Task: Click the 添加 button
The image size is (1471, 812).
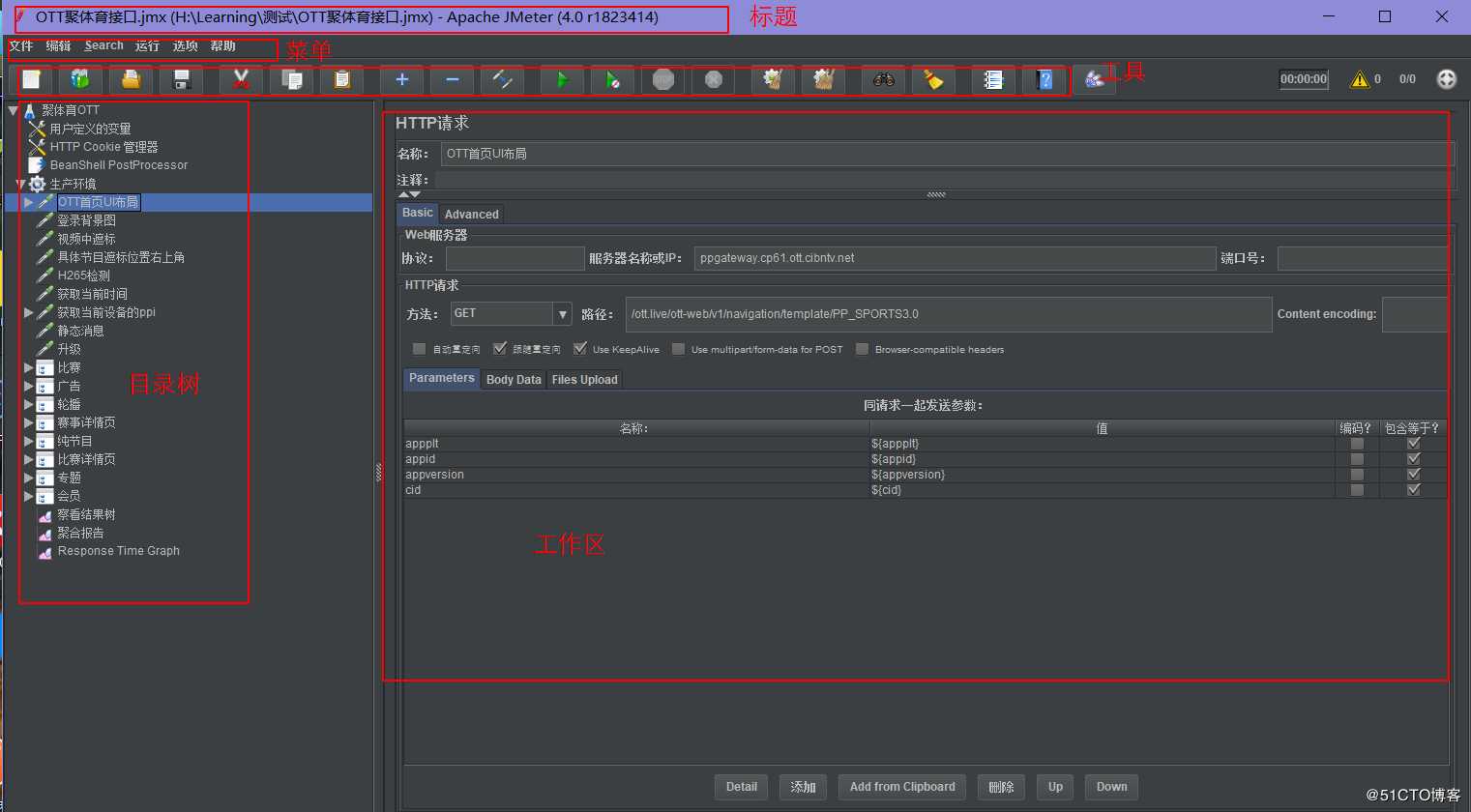Action: point(803,787)
